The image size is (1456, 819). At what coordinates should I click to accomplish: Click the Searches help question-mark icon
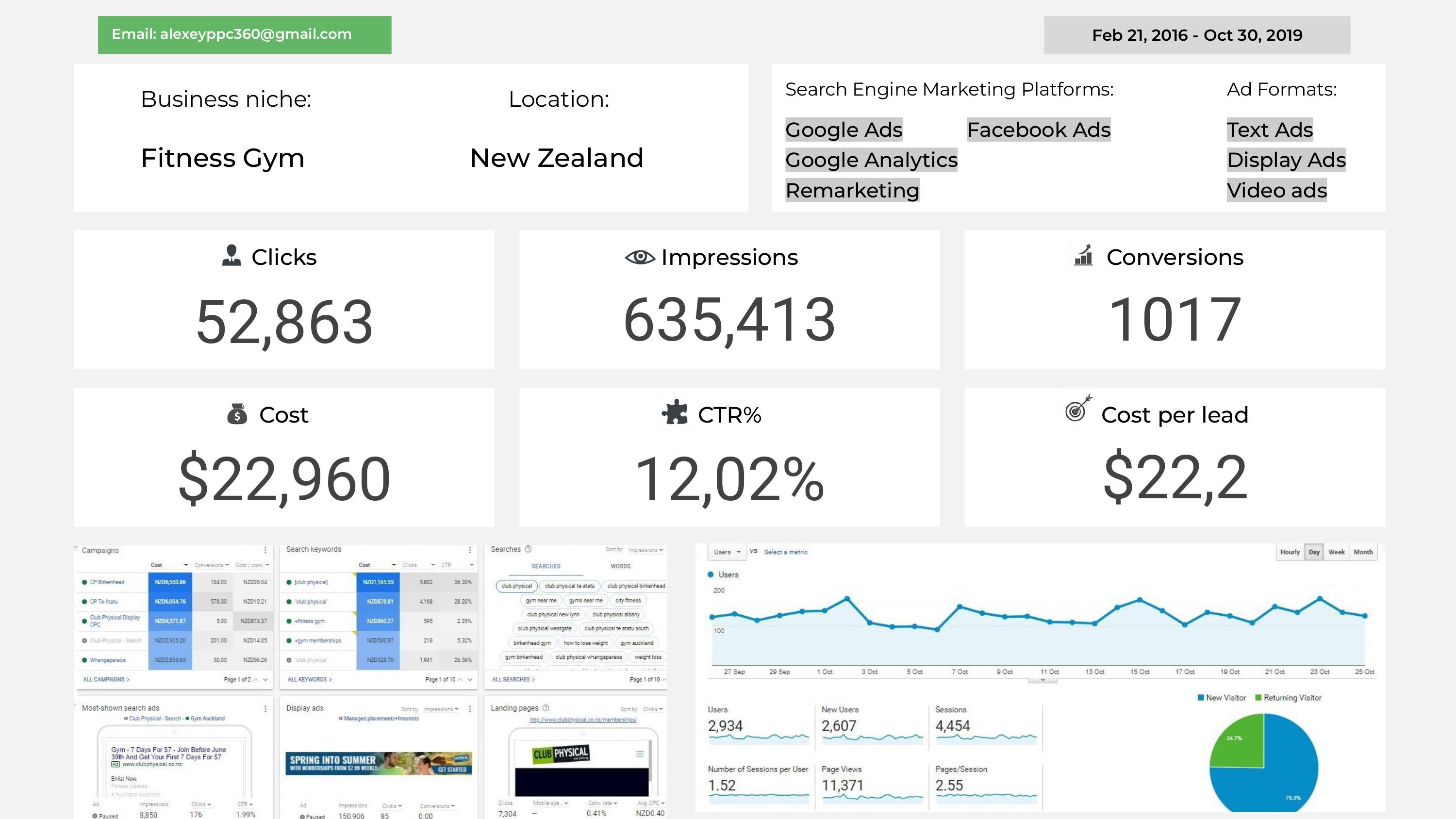coord(529,549)
